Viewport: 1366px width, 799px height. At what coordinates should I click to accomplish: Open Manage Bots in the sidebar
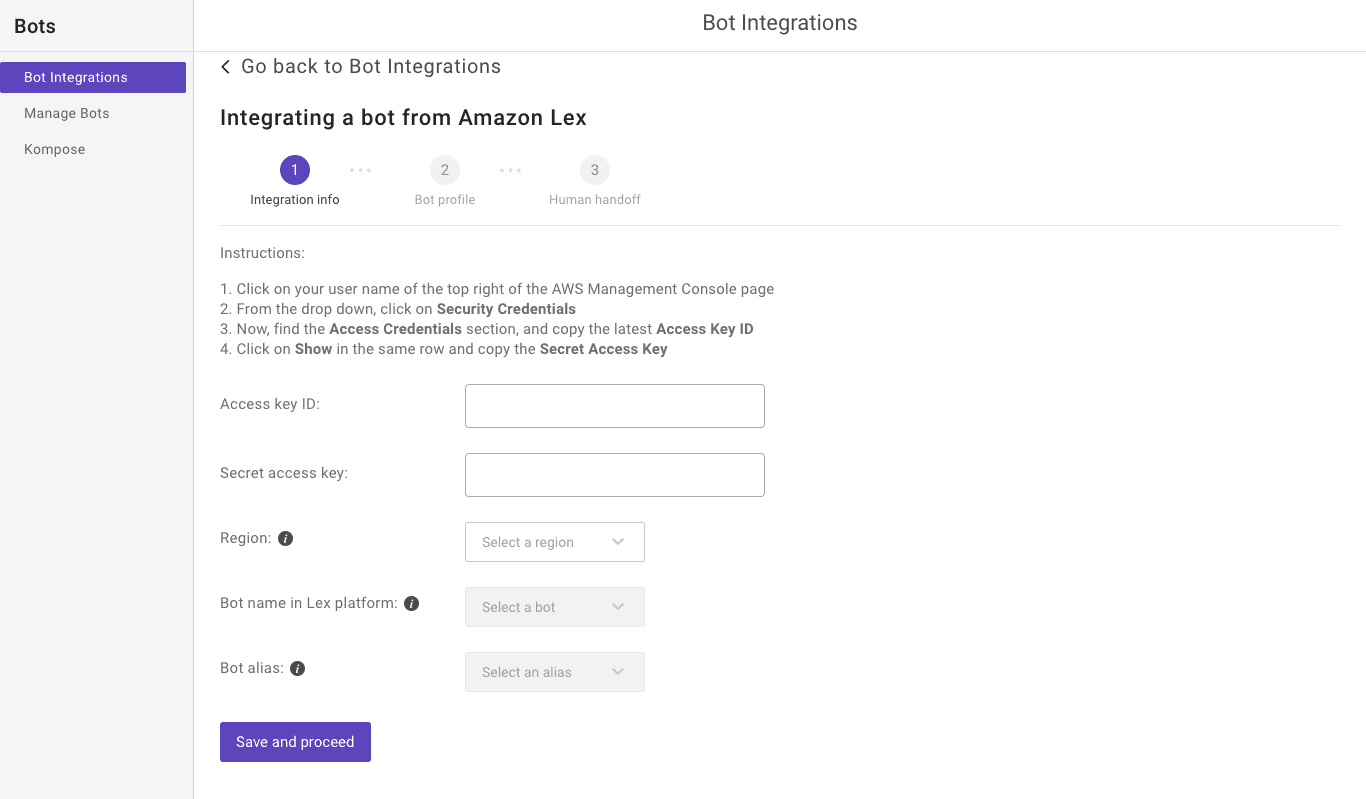coord(66,113)
